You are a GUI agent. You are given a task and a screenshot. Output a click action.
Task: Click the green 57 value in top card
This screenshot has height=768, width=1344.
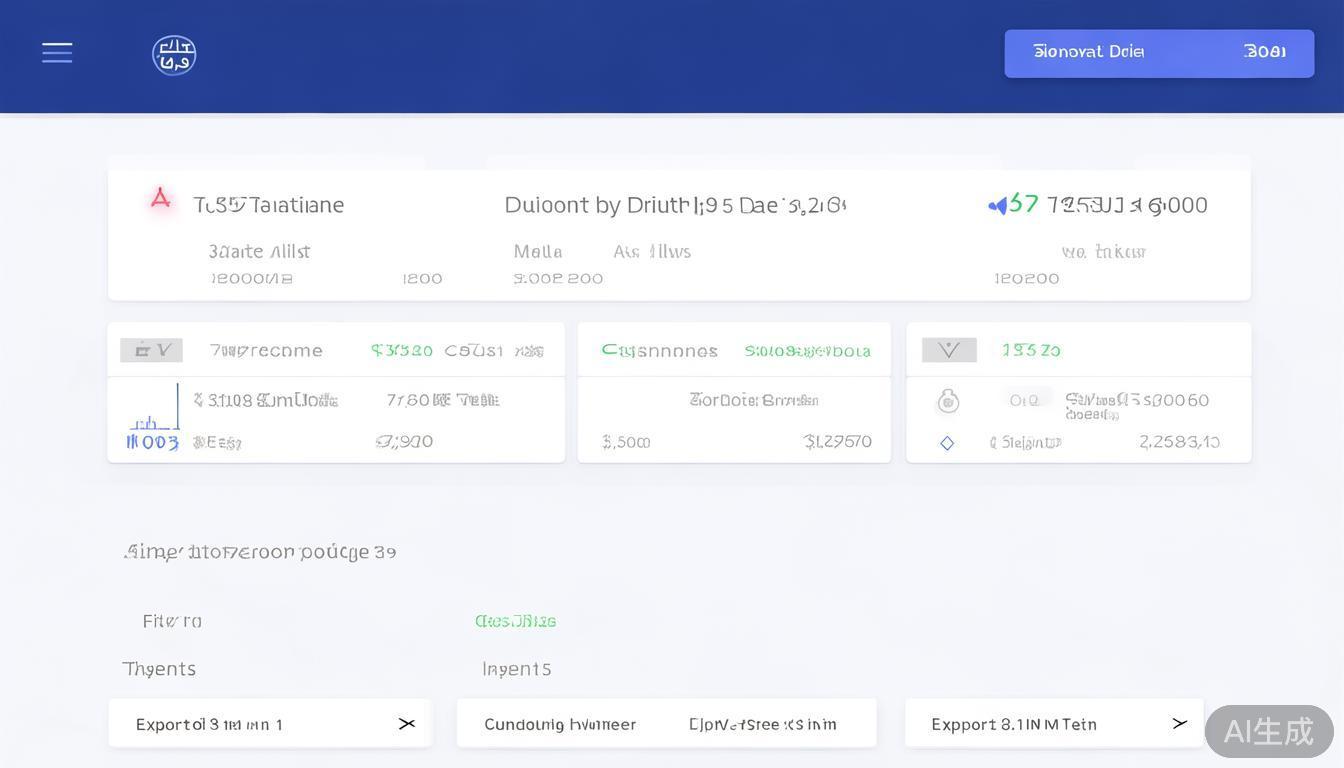pyautogui.click(x=1024, y=204)
